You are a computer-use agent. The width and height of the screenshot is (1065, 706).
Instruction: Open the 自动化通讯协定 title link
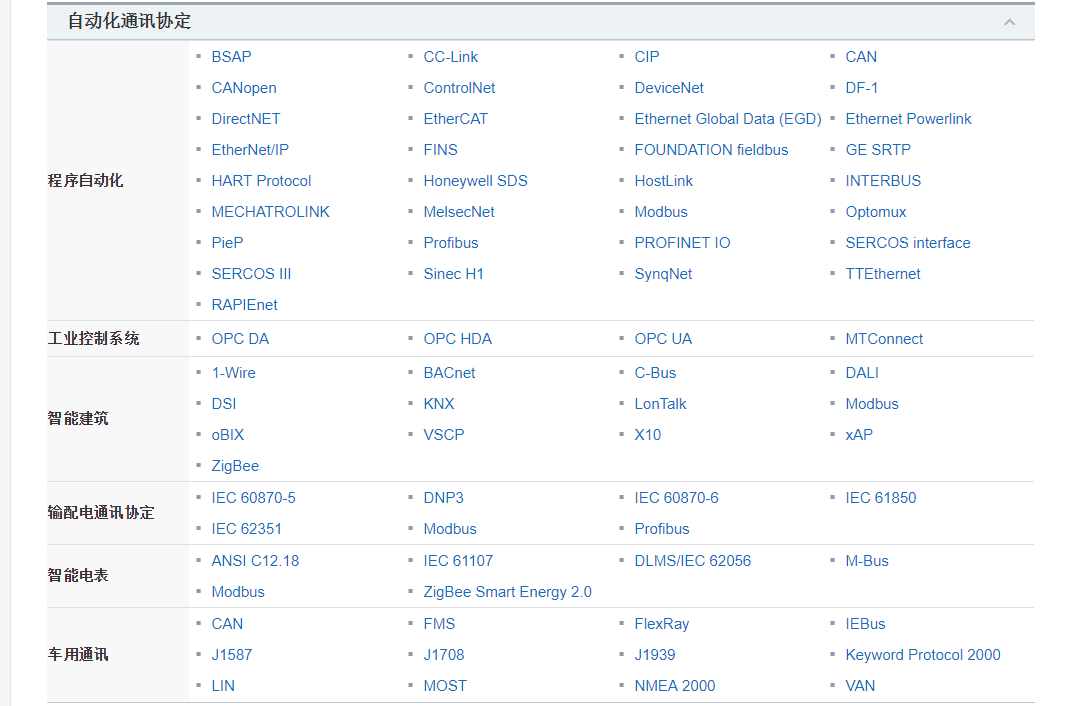129,21
